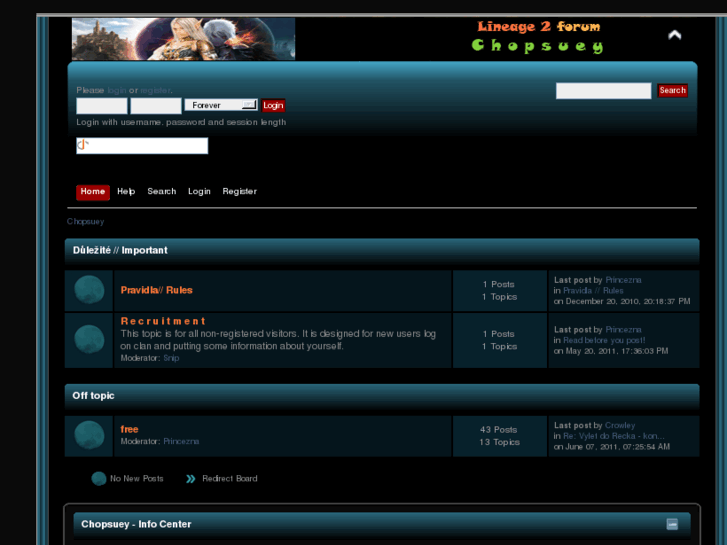Open the 'Re: Vylet do Recka' topic
727x545 pixels.
tap(613, 436)
